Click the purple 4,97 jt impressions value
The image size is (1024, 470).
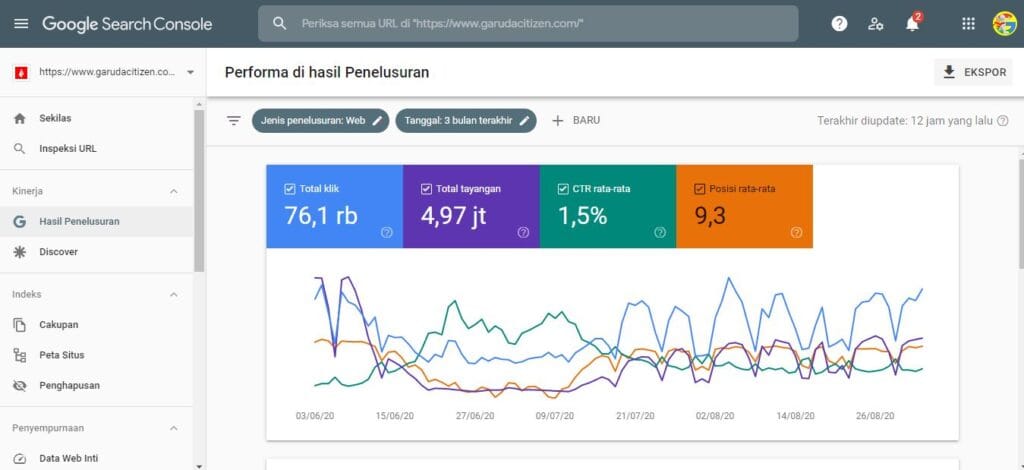(x=453, y=215)
